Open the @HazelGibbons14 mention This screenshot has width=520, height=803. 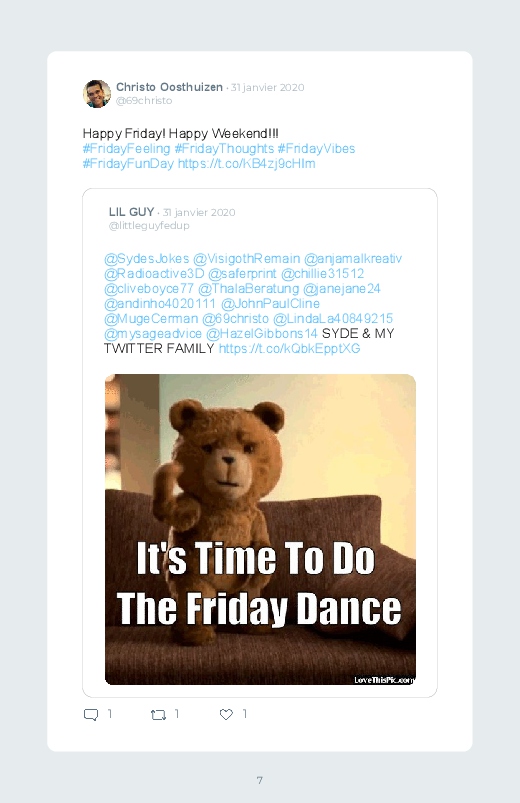[x=262, y=333]
